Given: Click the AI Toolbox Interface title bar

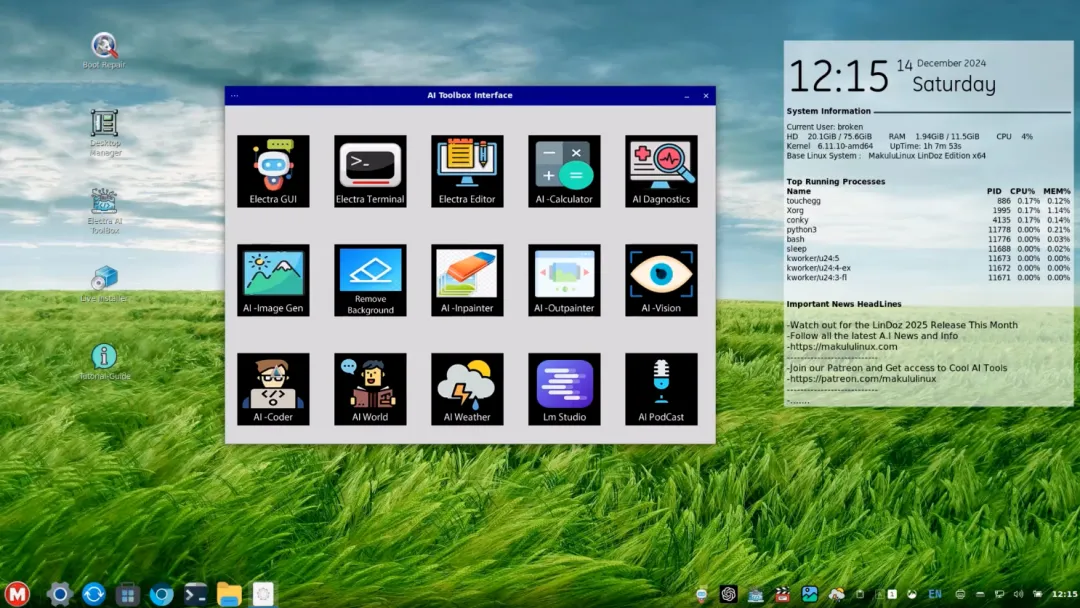Looking at the screenshot, I should click(x=470, y=95).
